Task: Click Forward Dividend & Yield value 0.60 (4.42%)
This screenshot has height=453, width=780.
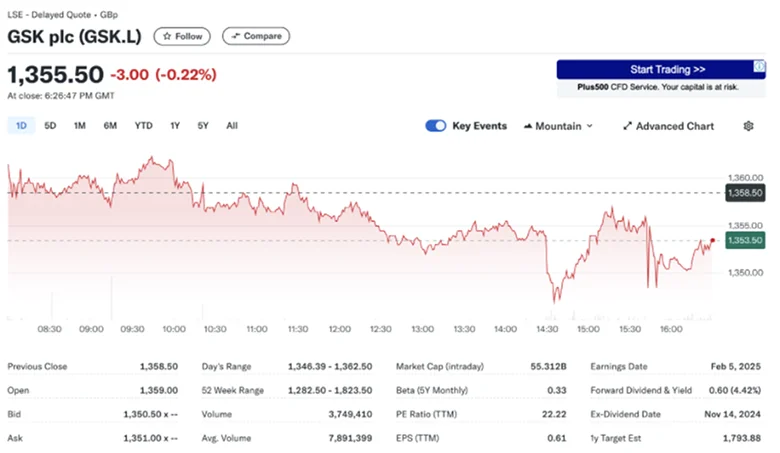Action: (735, 390)
